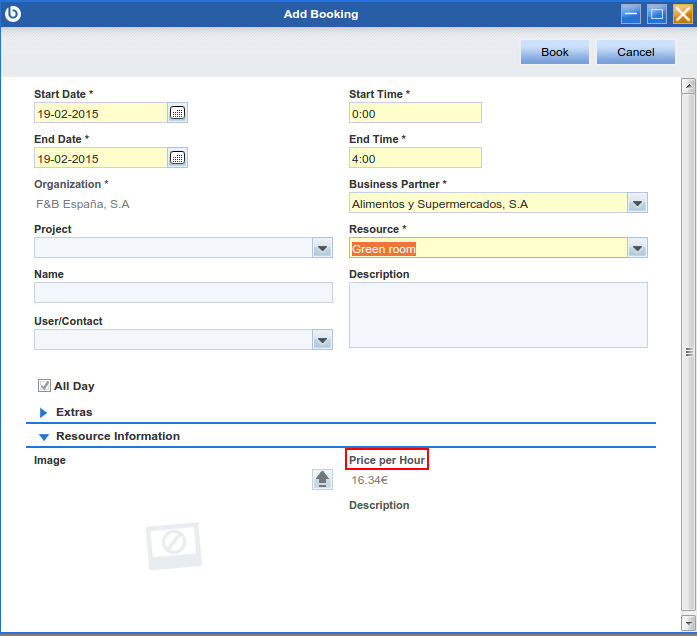
Task: Open the Resource dropdown list
Action: (637, 249)
